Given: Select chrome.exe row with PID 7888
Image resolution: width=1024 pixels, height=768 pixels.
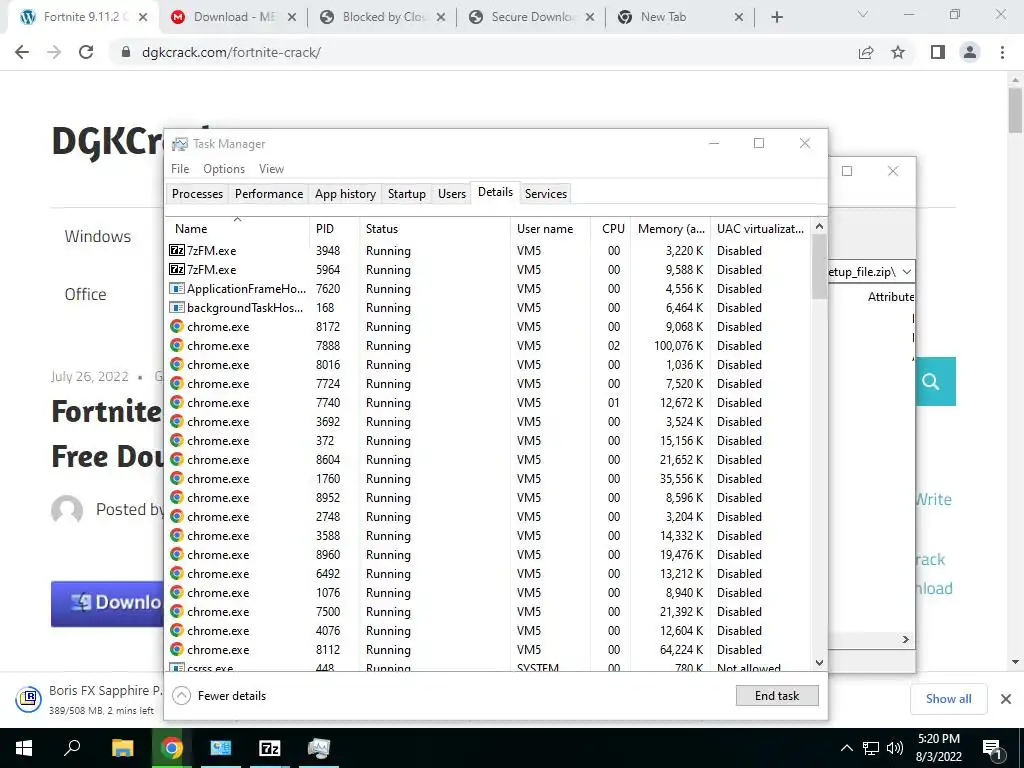Looking at the screenshot, I should [x=487, y=345].
